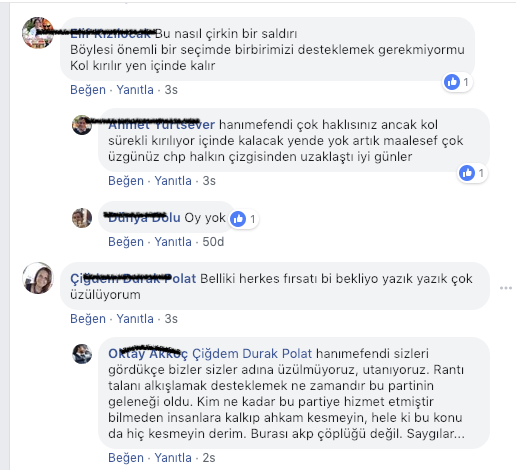The height and width of the screenshot is (470, 516).
Task: Click Yanıtla under the 'akp çöplüğü değil' reply
Action: (x=173, y=458)
